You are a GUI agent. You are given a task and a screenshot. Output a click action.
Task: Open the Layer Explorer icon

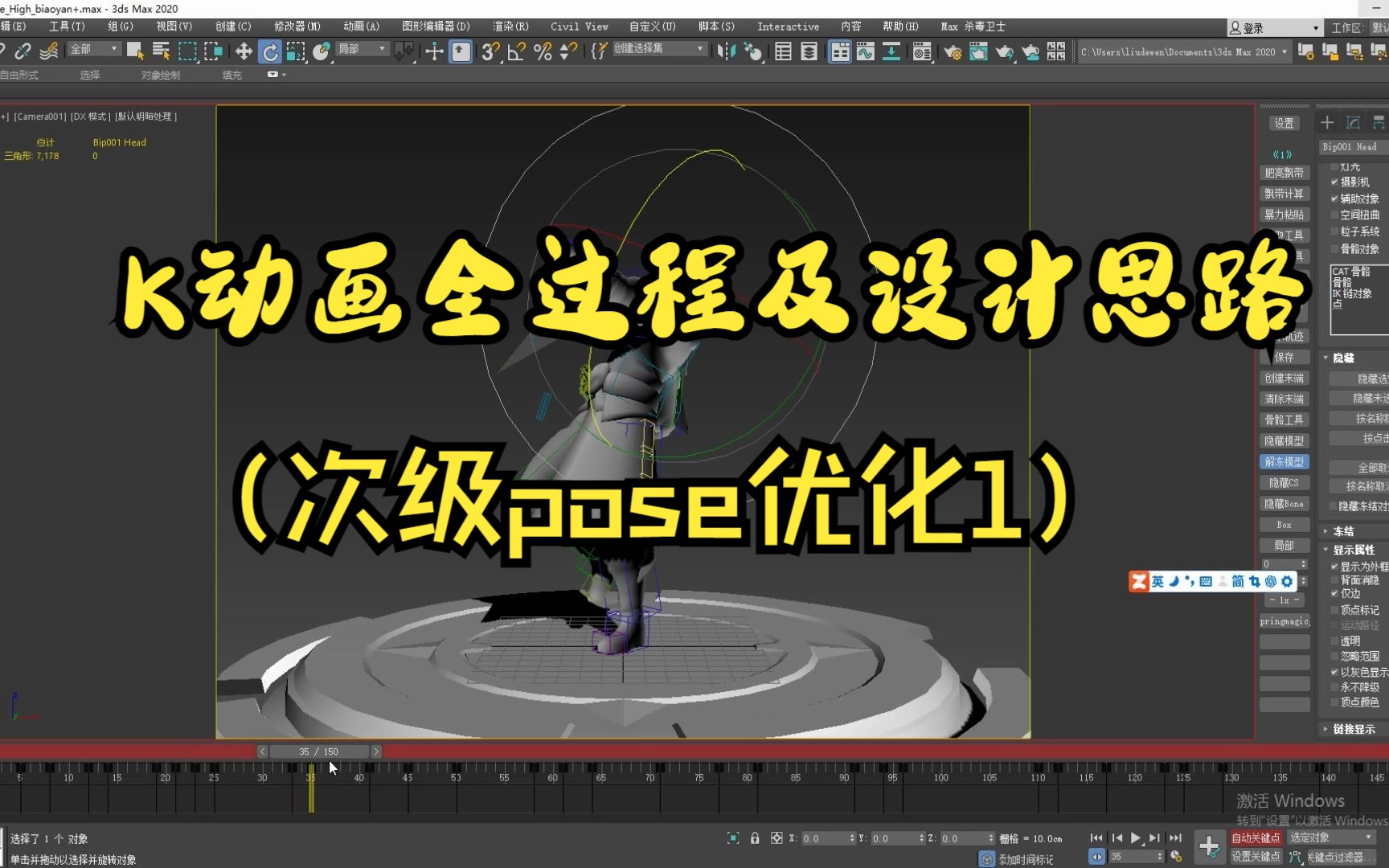809,51
